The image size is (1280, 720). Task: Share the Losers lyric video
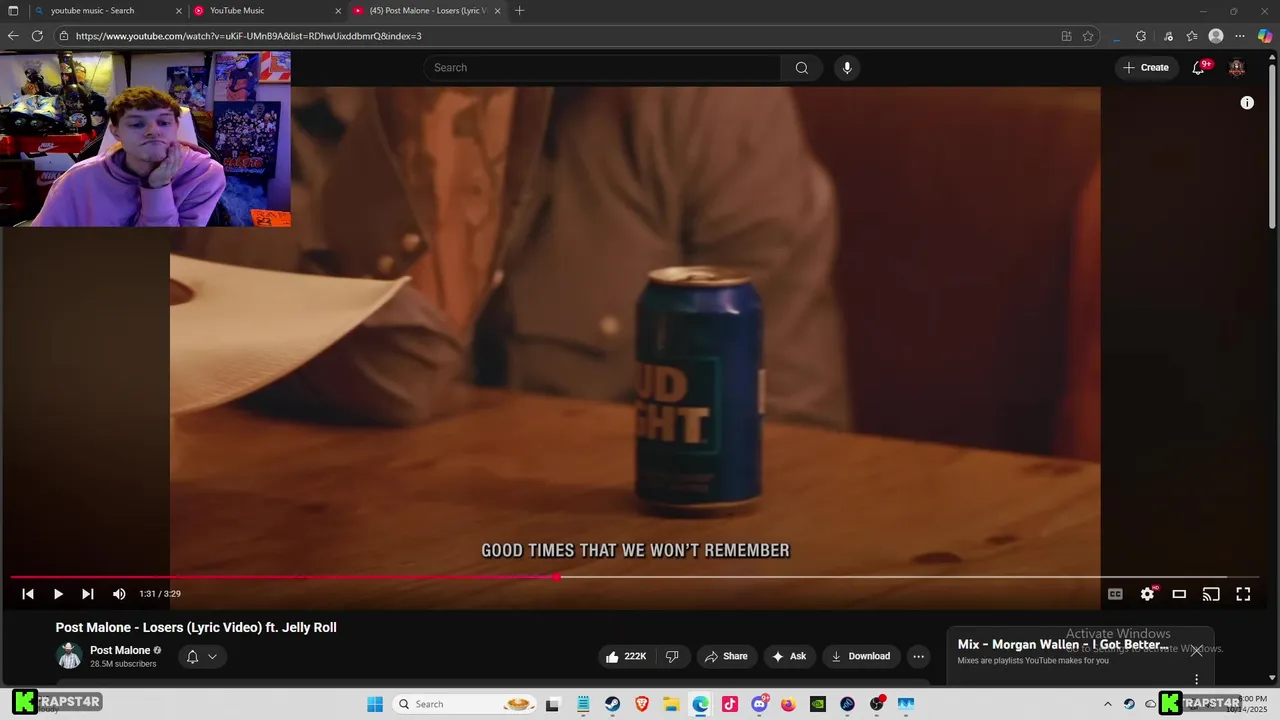click(726, 656)
